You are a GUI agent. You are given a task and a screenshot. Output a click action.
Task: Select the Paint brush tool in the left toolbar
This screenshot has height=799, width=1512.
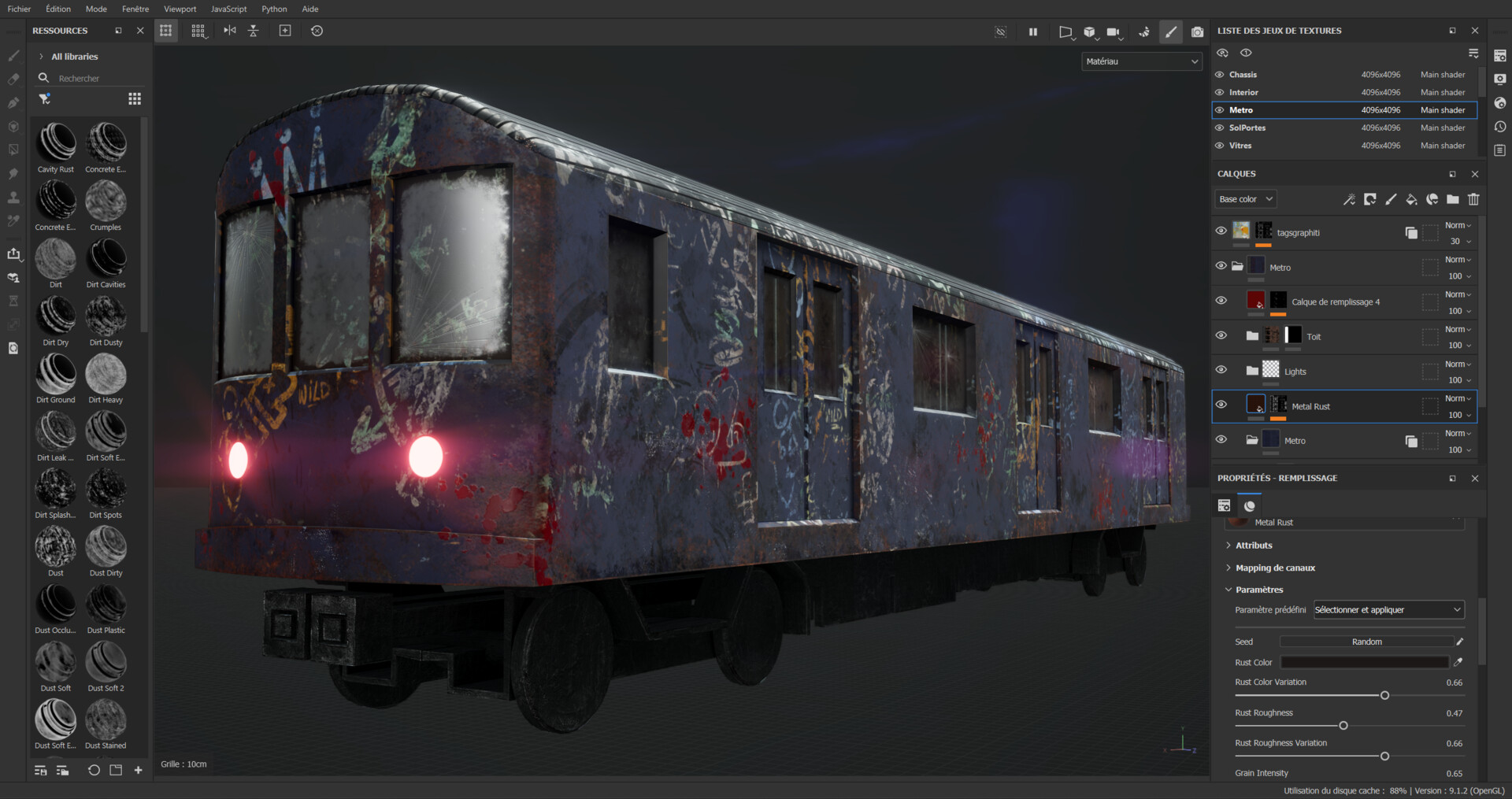[13, 55]
